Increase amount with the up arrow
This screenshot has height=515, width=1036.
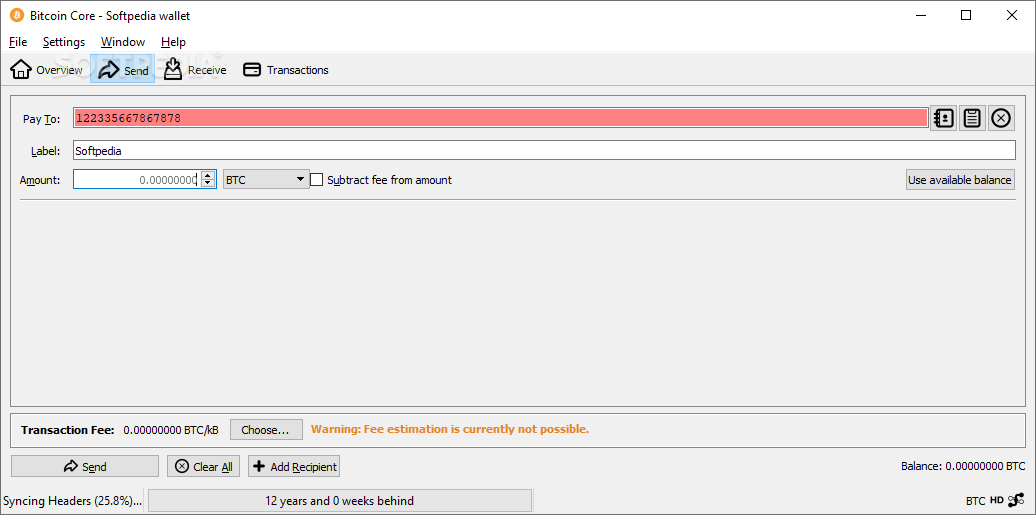(208, 175)
